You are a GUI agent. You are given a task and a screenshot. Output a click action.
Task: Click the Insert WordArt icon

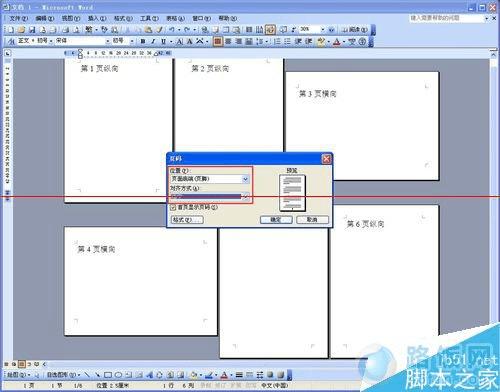point(149,375)
